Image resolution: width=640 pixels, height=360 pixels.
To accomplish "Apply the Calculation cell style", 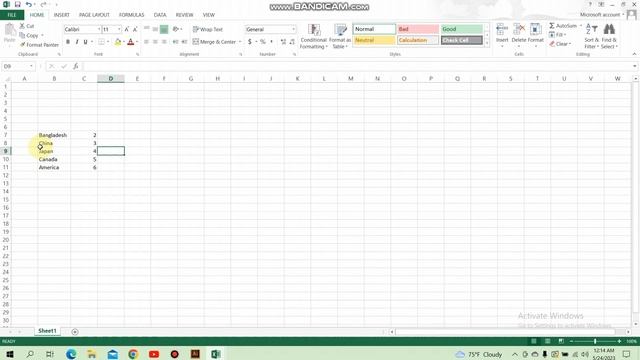I will (x=418, y=40).
